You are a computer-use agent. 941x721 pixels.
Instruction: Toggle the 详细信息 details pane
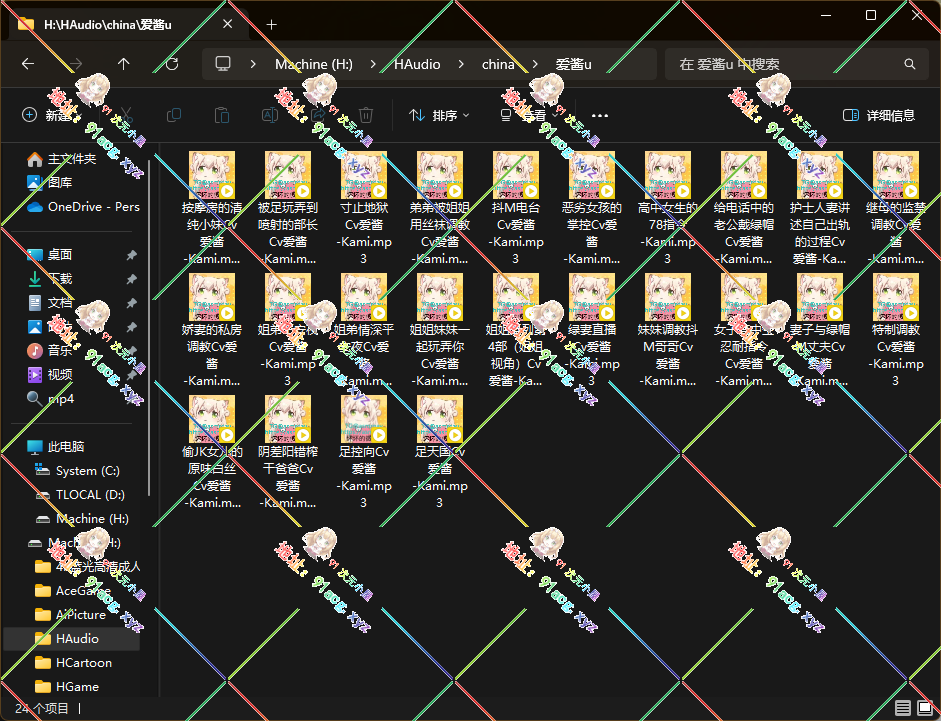tap(879, 115)
